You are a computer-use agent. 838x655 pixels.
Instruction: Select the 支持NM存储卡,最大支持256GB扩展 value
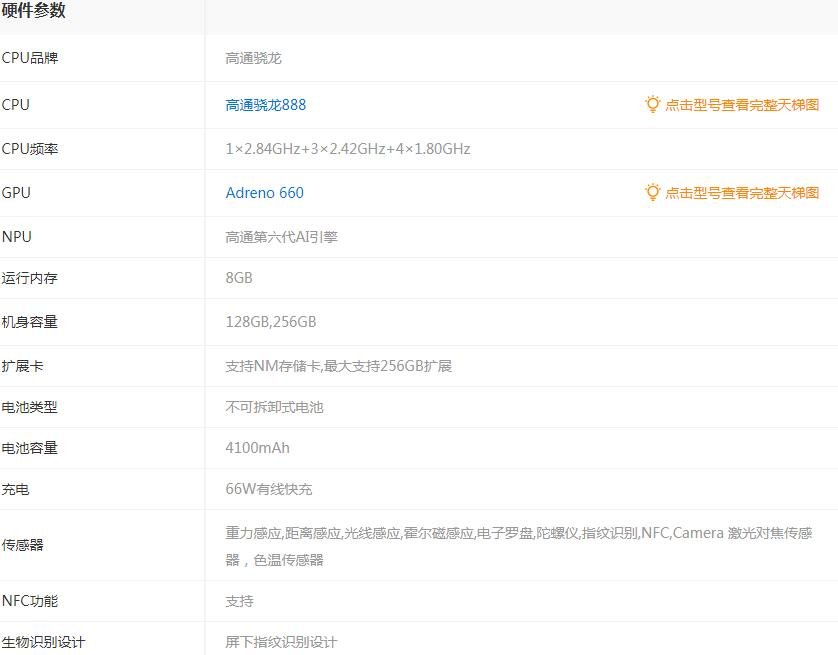[x=339, y=366]
